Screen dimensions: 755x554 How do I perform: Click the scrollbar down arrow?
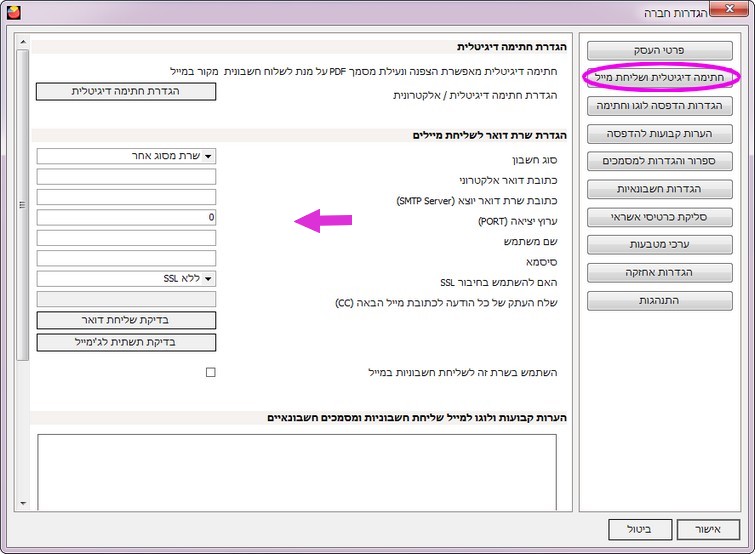pos(23,503)
